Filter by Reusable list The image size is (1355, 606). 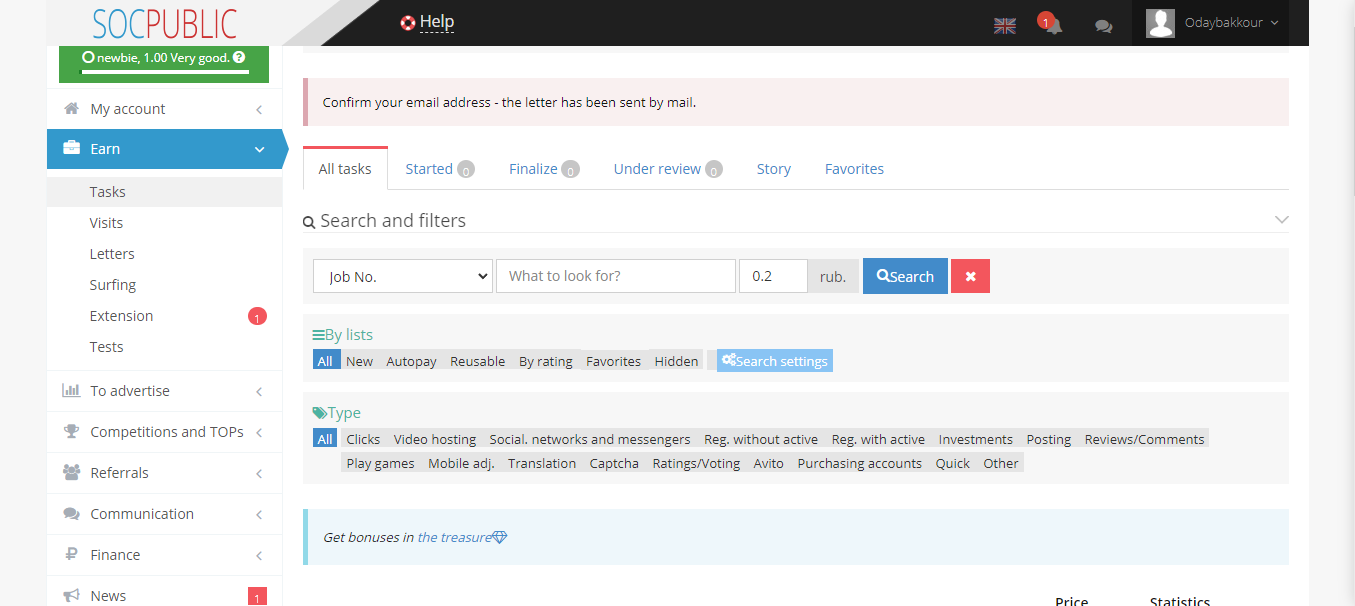477,361
